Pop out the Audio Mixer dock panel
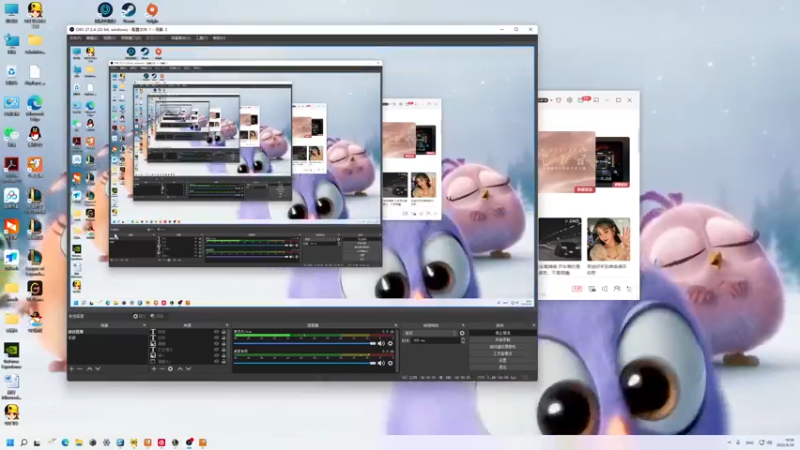The height and width of the screenshot is (450, 800). pyautogui.click(x=396, y=325)
